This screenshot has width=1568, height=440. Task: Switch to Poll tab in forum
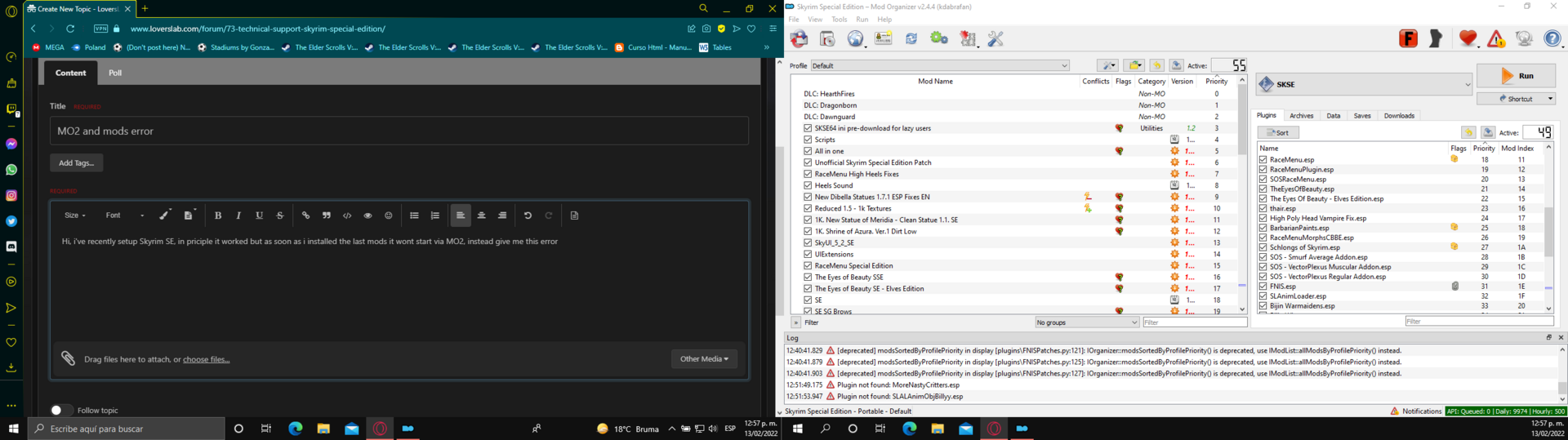coord(115,73)
